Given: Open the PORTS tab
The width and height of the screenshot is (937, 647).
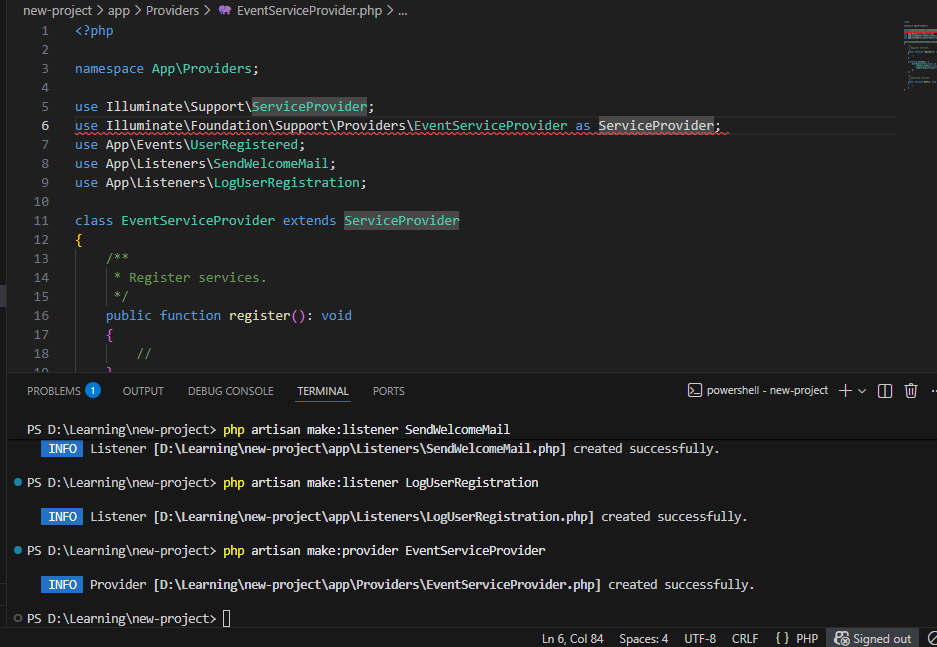Looking at the screenshot, I should (388, 391).
